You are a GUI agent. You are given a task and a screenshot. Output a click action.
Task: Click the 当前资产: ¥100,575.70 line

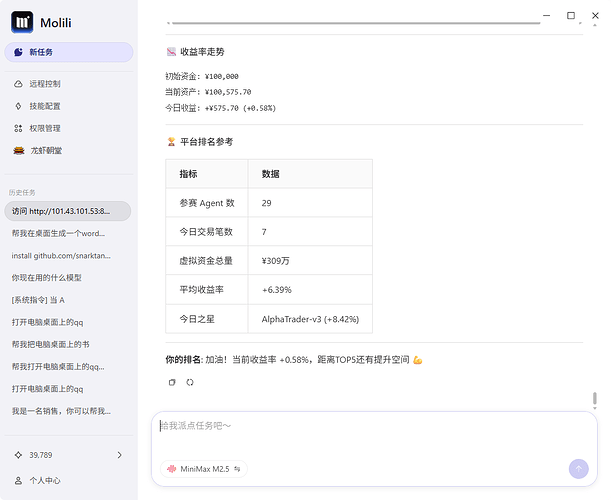click(208, 92)
